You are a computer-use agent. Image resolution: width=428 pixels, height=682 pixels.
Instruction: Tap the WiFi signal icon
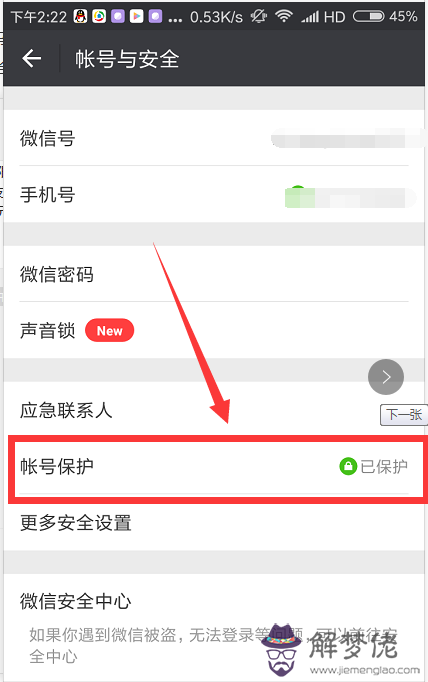tap(284, 17)
